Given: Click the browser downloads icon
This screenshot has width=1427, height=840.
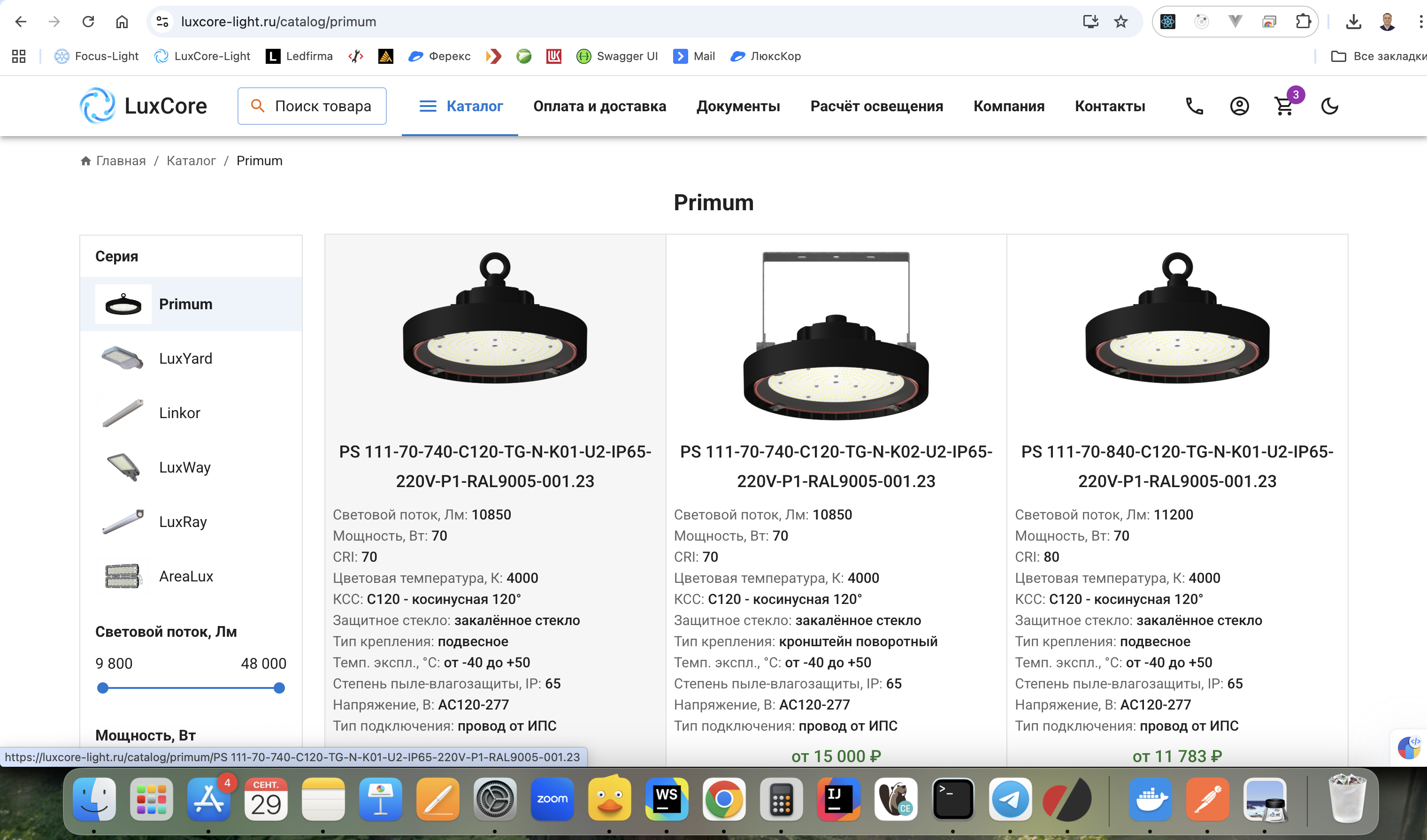Looking at the screenshot, I should pos(1353,22).
